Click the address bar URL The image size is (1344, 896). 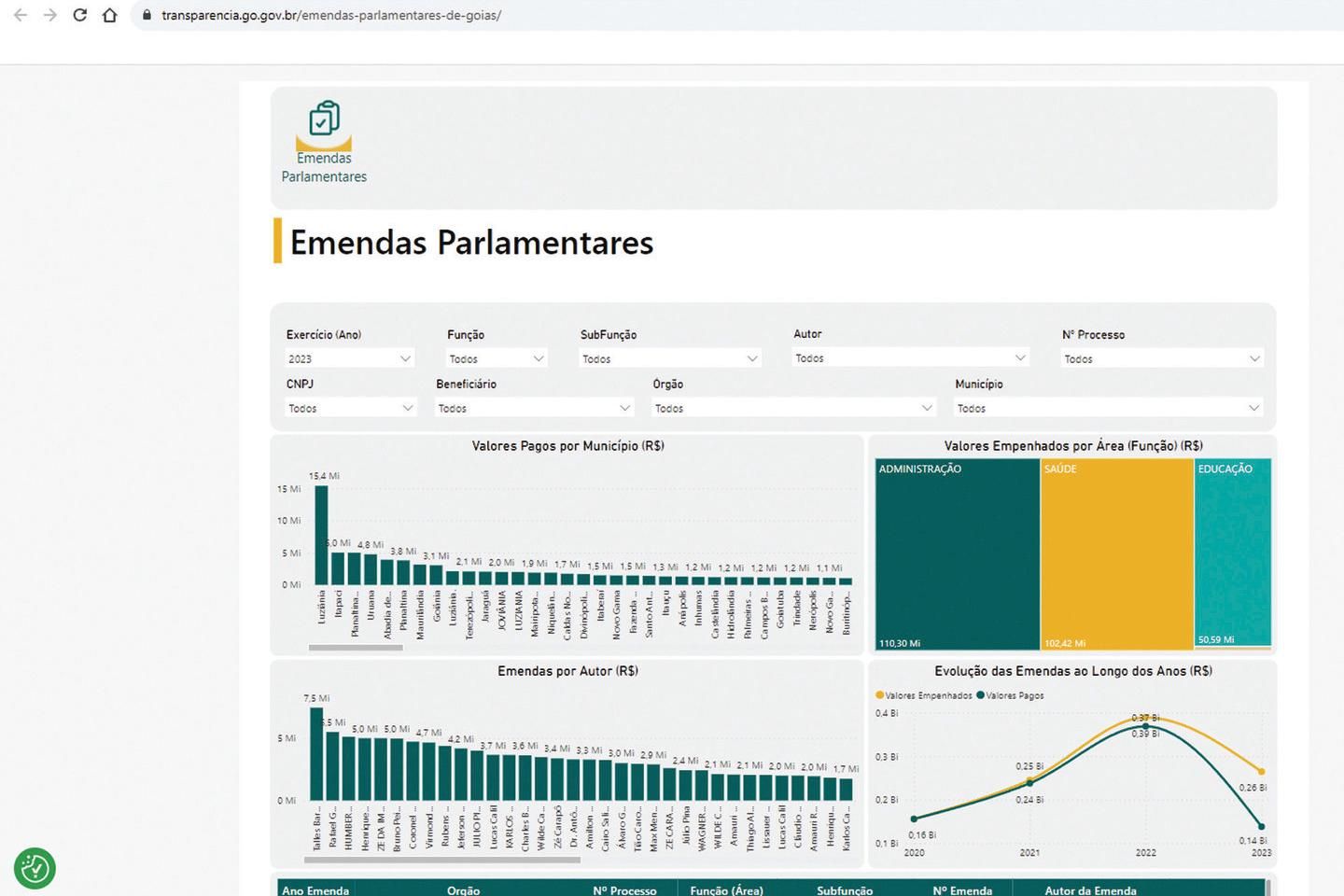tap(331, 15)
